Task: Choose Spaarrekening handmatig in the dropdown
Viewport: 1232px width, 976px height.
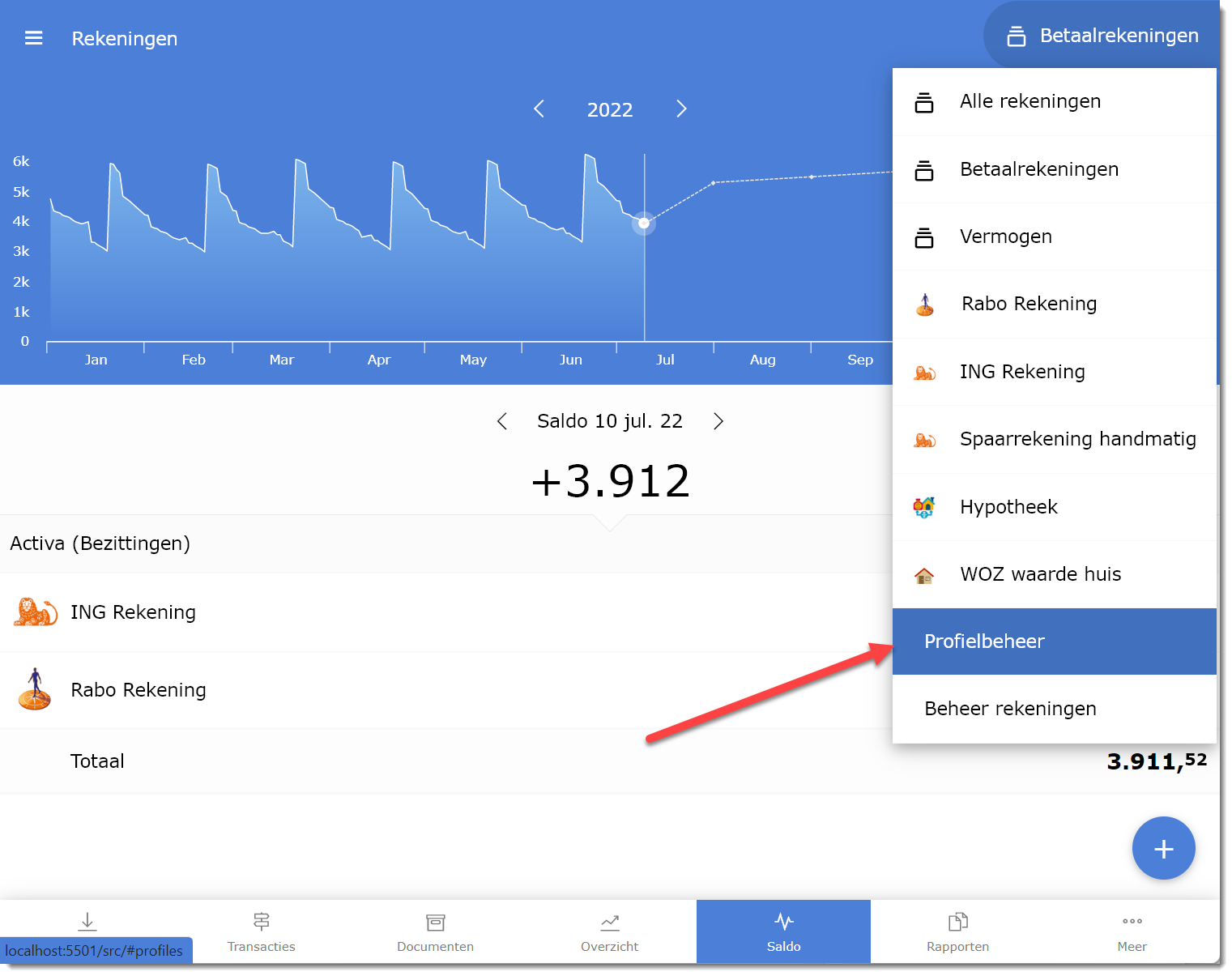Action: (1055, 439)
